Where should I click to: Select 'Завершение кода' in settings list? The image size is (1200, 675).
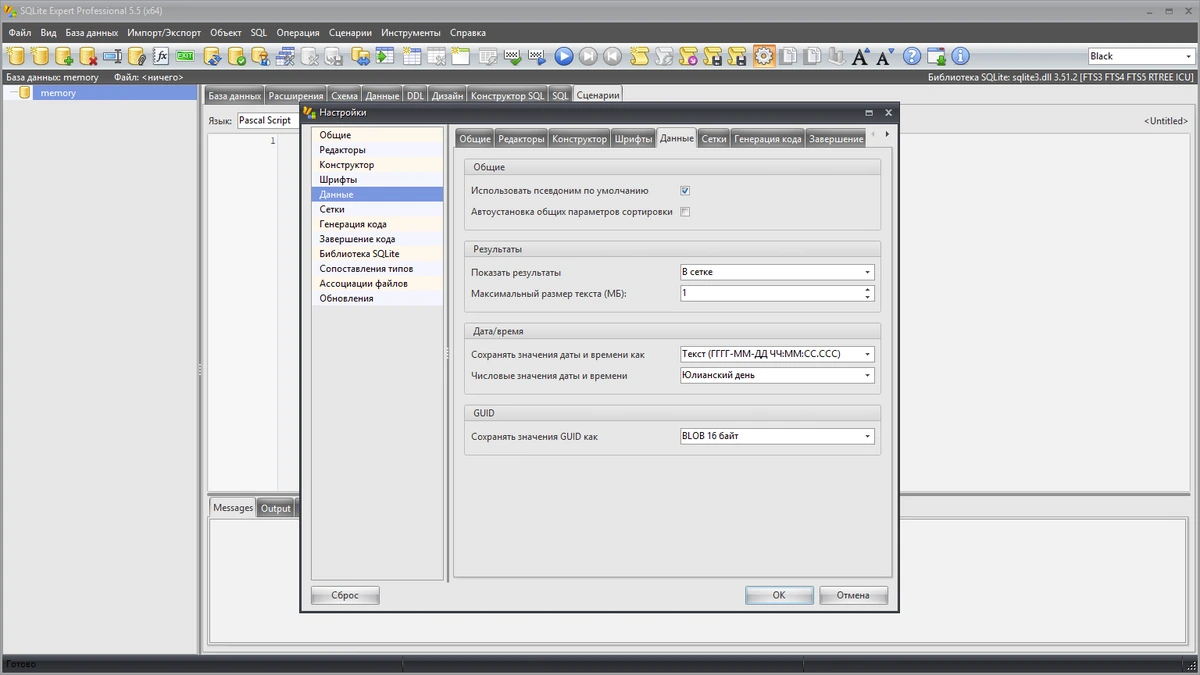pyautogui.click(x=377, y=239)
